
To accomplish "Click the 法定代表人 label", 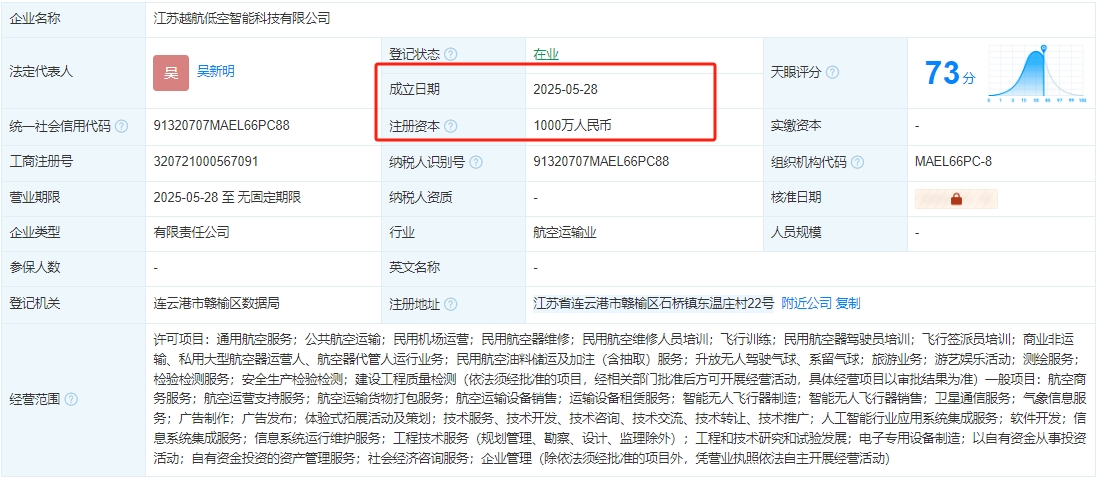I will point(41,71).
